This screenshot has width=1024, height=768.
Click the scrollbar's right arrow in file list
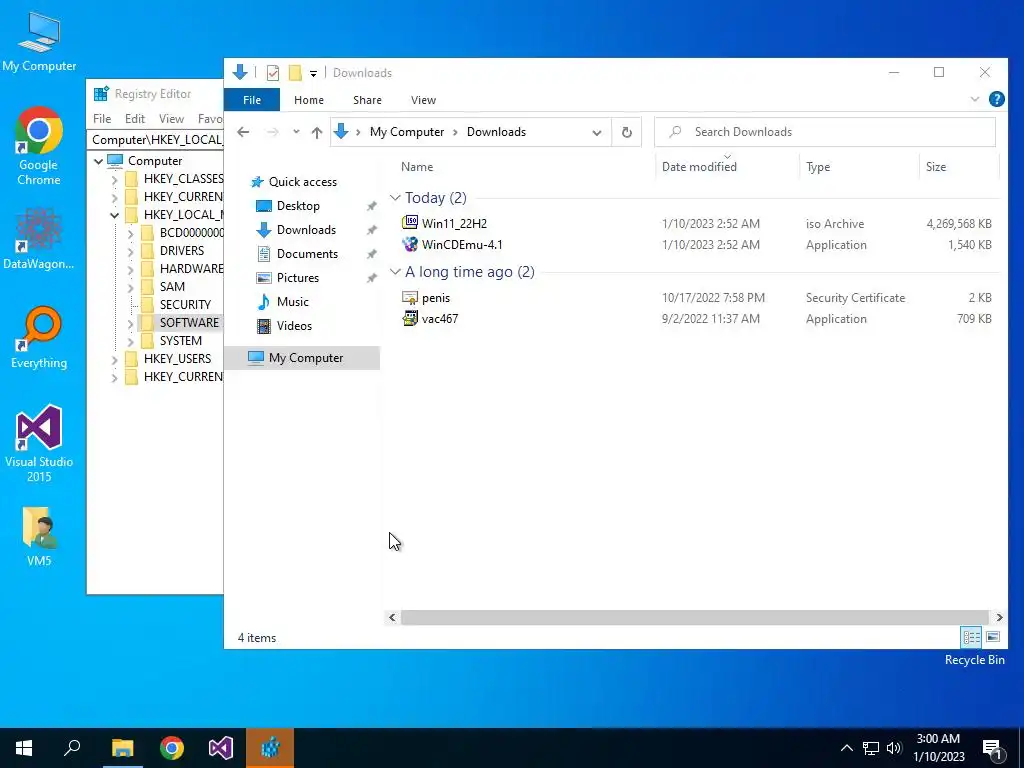pyautogui.click(x=999, y=617)
